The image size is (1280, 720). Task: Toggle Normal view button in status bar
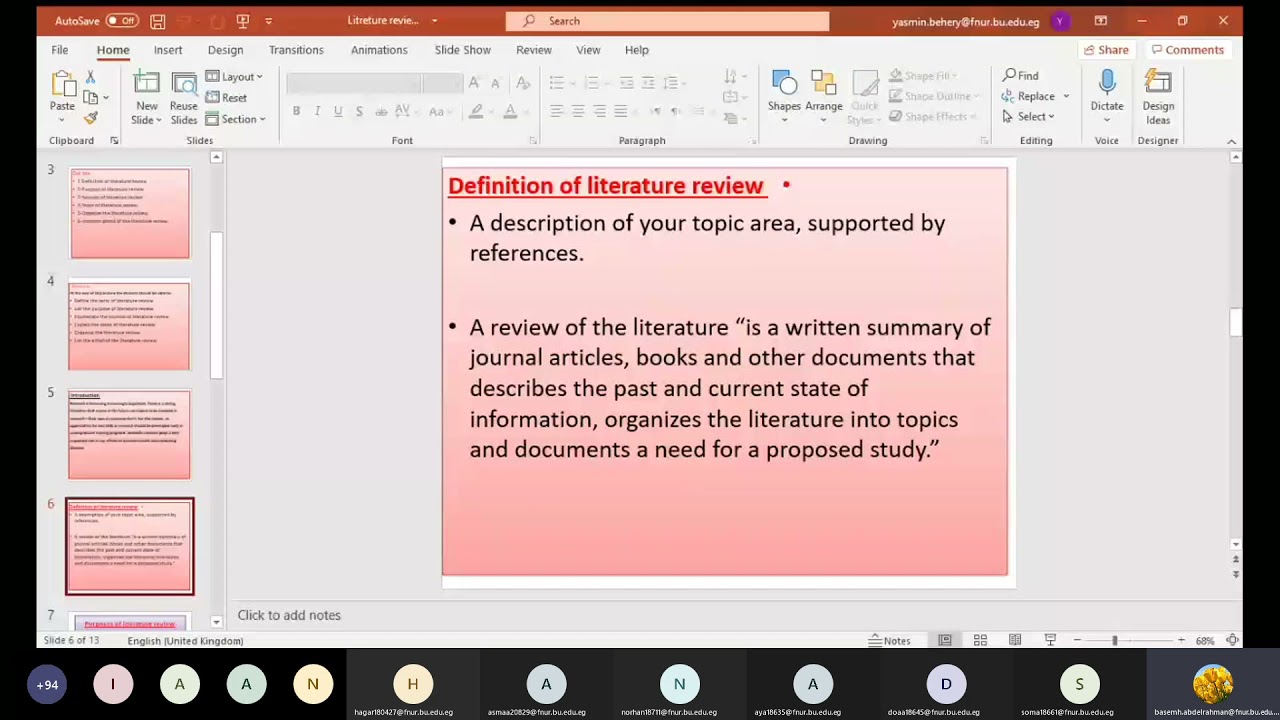945,640
